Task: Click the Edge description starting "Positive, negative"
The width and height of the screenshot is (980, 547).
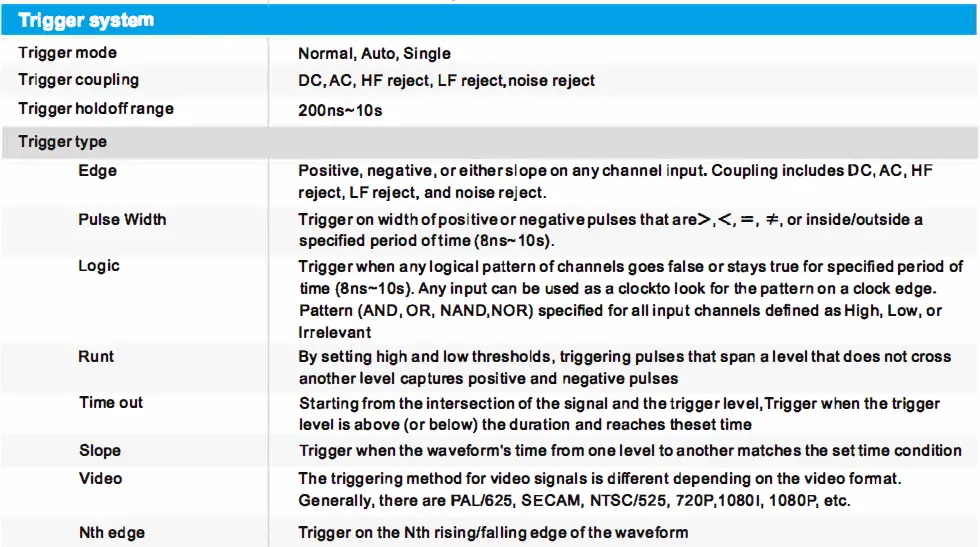Action: click(x=615, y=181)
